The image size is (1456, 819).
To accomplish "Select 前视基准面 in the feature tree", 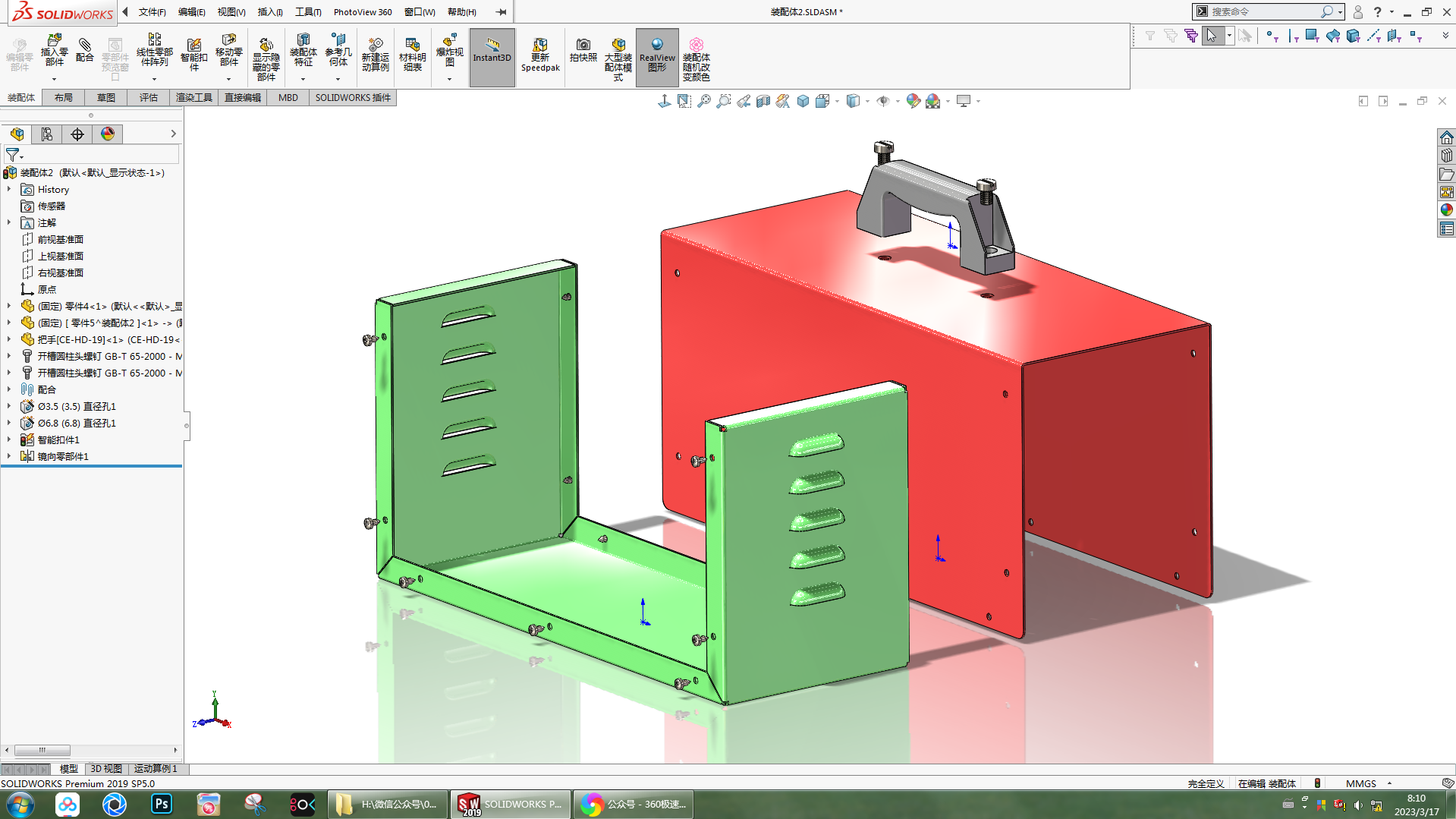I will click(x=60, y=239).
